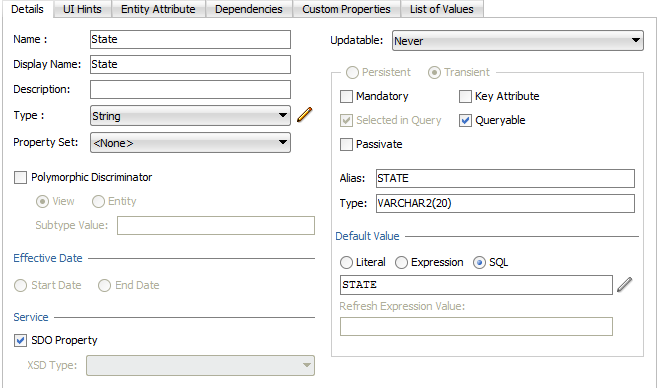Open the Property Set dropdown
Viewport: 659px width, 388px height.
coord(190,143)
